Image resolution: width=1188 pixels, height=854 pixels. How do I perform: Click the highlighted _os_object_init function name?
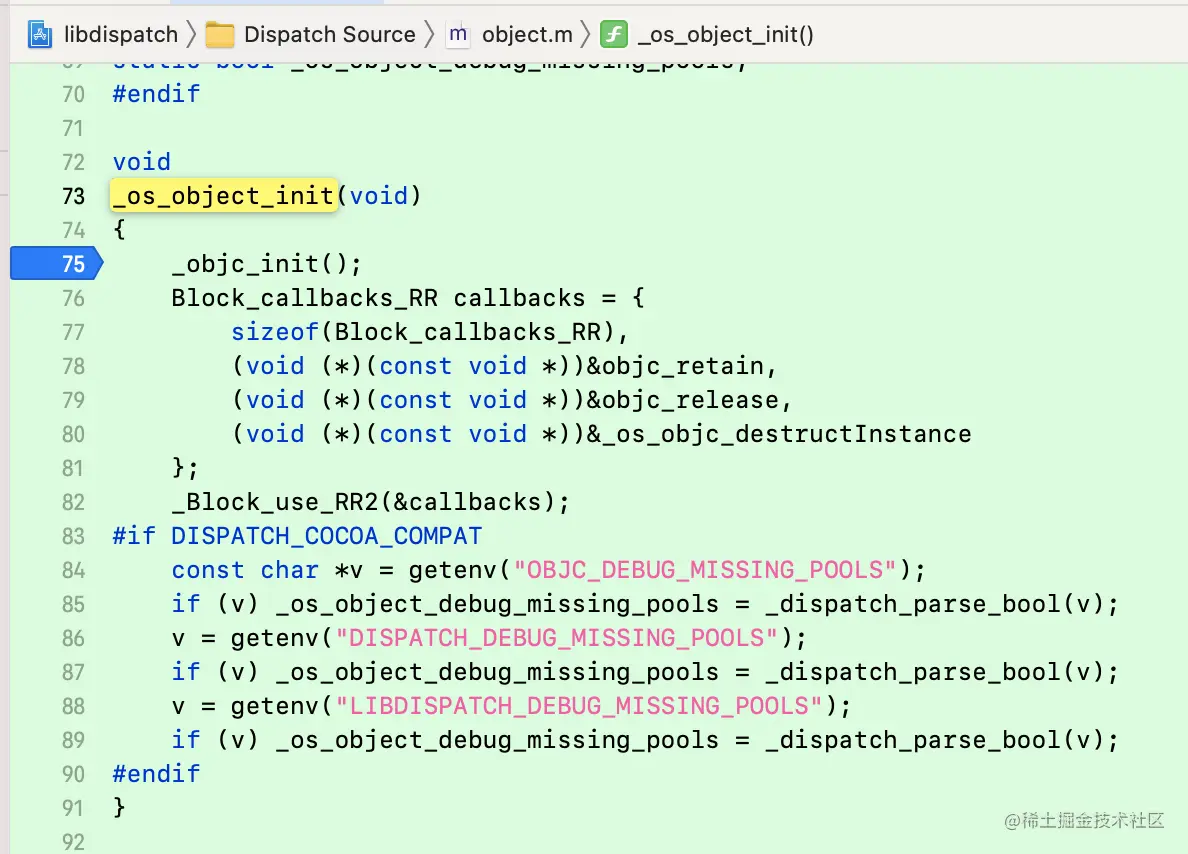tap(222, 196)
